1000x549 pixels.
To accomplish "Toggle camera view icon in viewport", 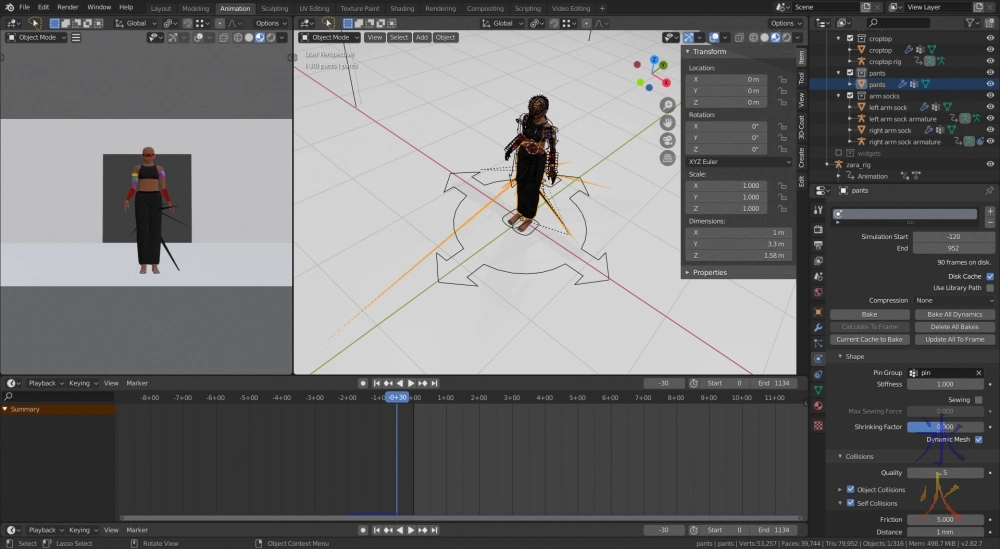I will [667, 140].
